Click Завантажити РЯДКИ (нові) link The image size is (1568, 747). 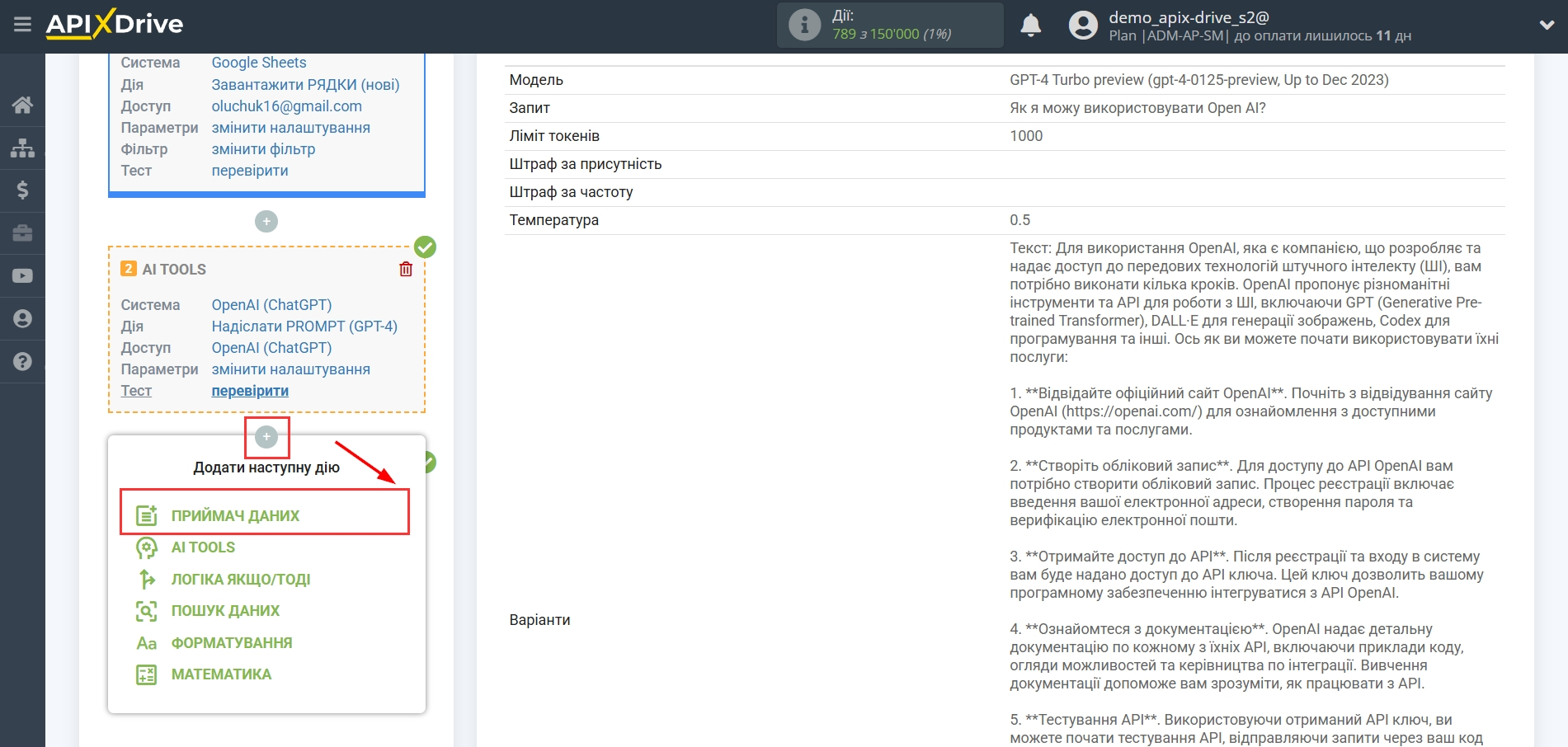point(305,85)
